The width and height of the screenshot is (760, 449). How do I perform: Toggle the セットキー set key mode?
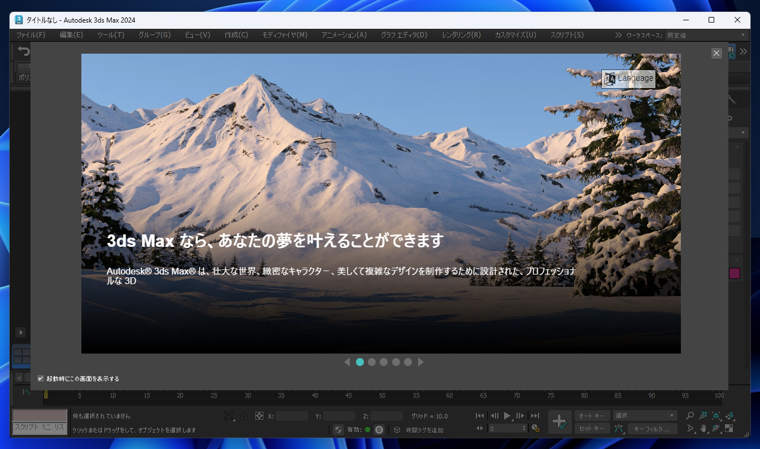point(592,429)
